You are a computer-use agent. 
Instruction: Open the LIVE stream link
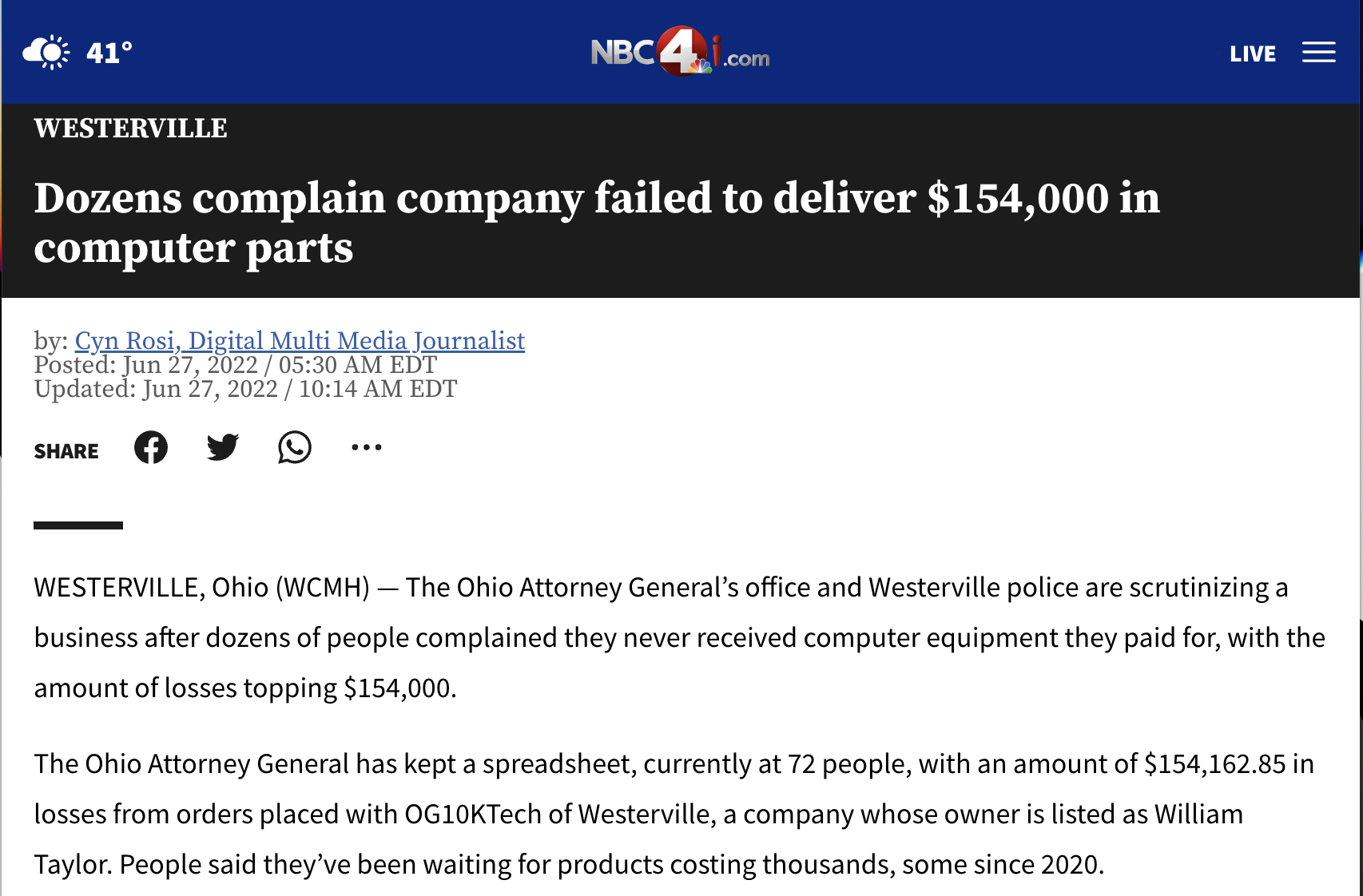1252,54
